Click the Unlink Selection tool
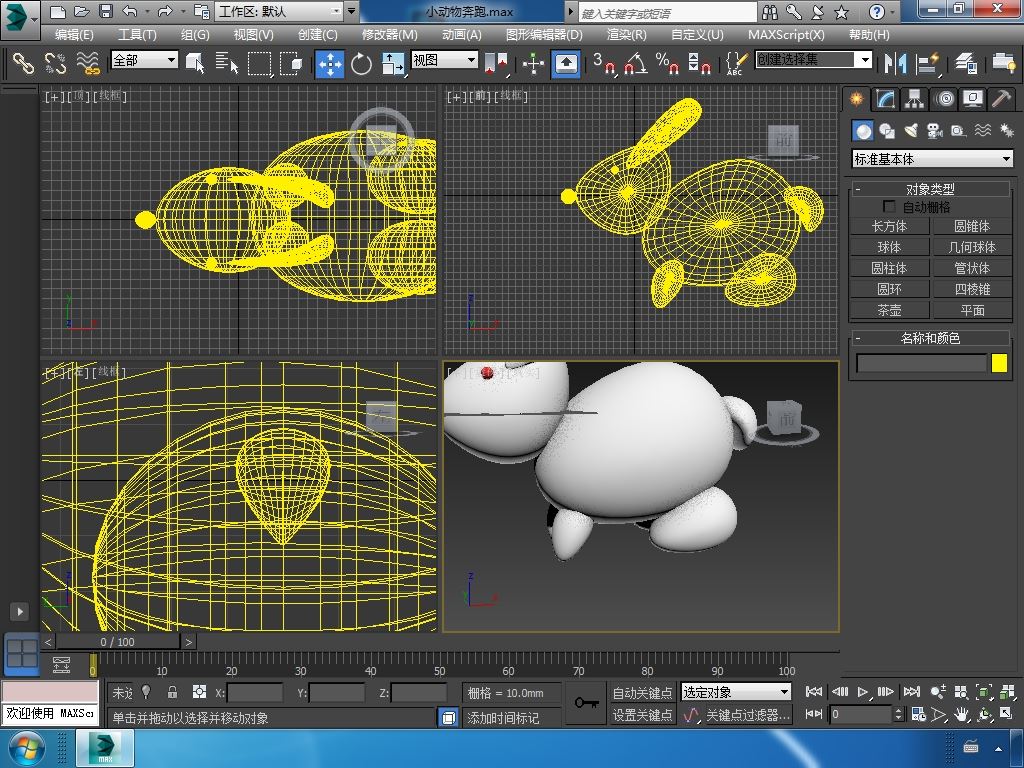 (56, 63)
